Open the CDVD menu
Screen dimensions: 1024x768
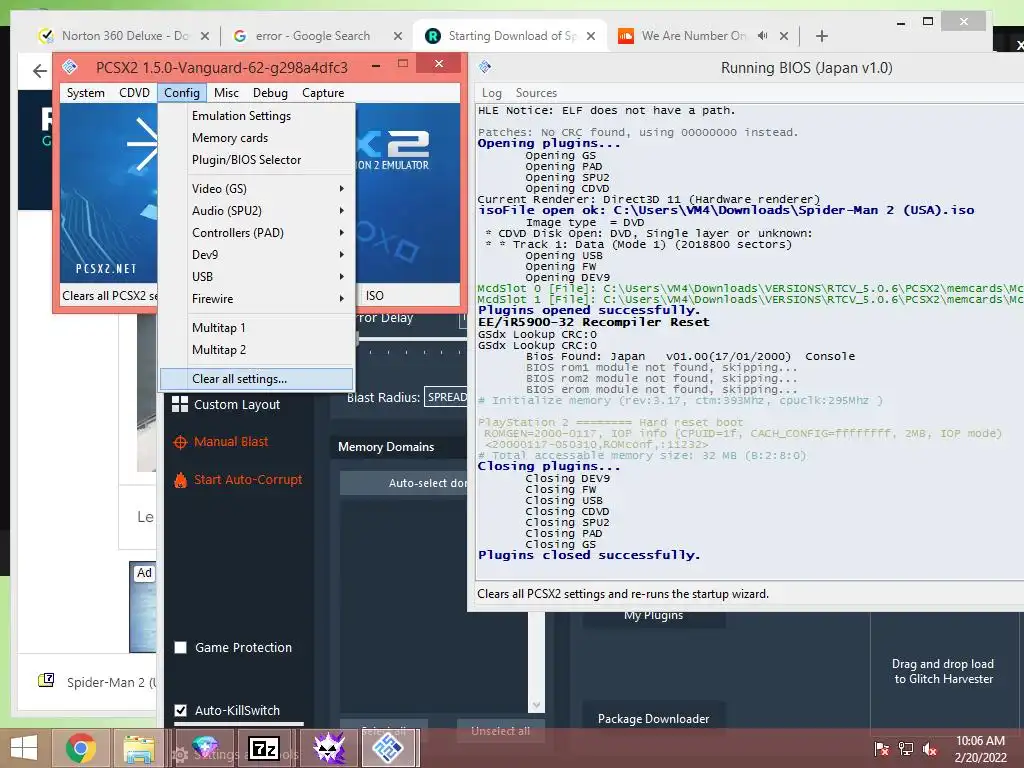(x=135, y=93)
